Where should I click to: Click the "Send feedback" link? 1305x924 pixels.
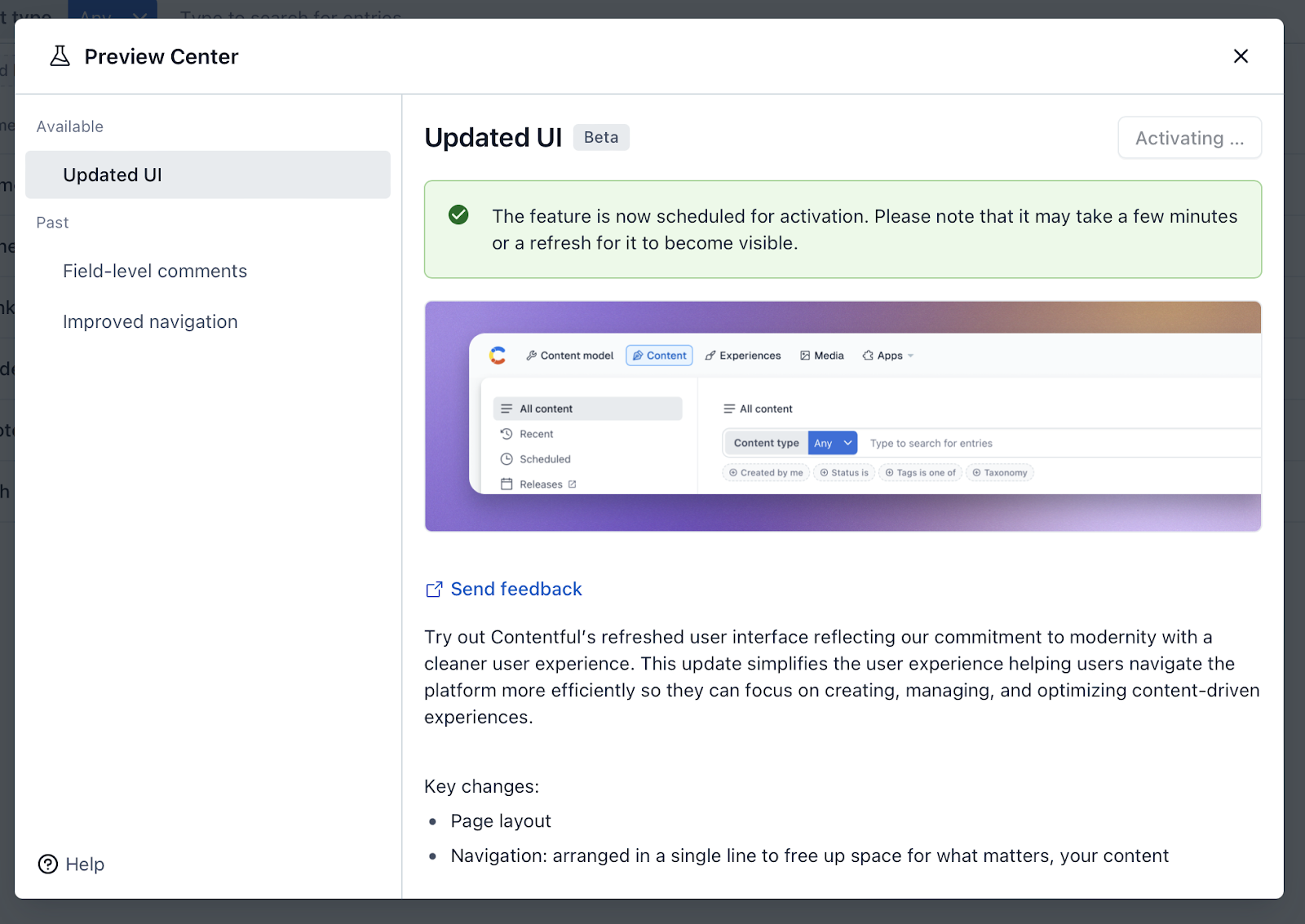coord(515,589)
